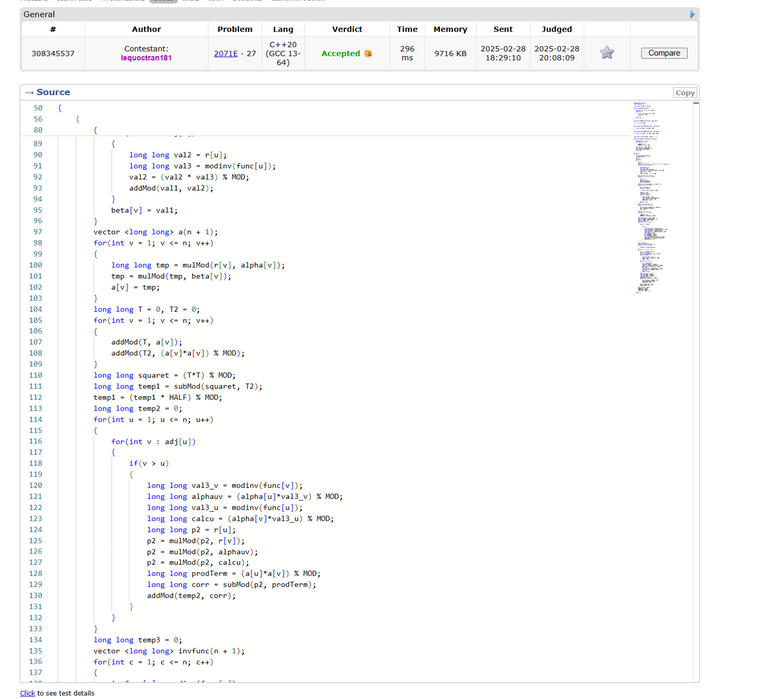Open author profile lequoctran181
This screenshot has width=768, height=699.
146,59
